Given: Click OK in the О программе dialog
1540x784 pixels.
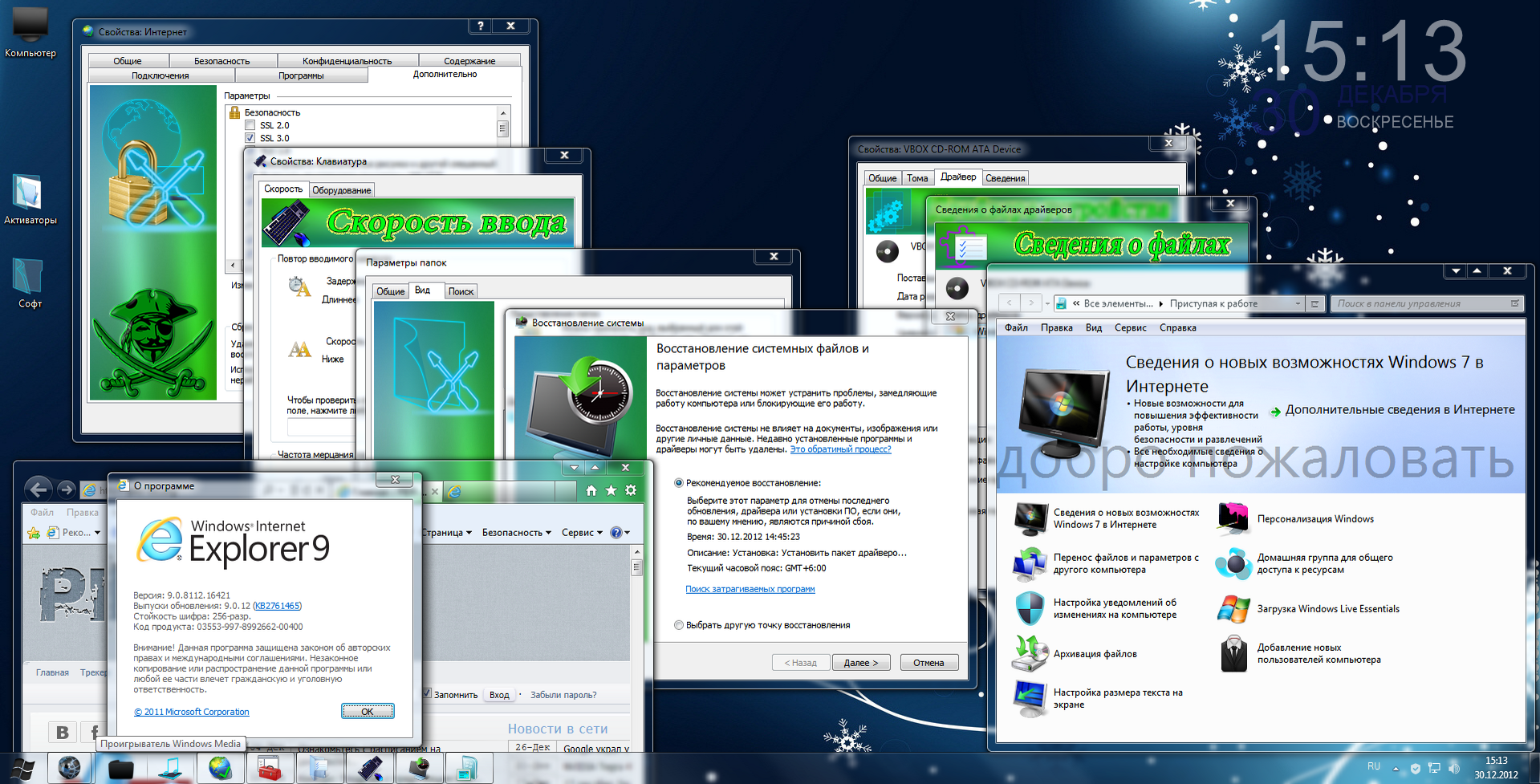Looking at the screenshot, I should 368,712.
